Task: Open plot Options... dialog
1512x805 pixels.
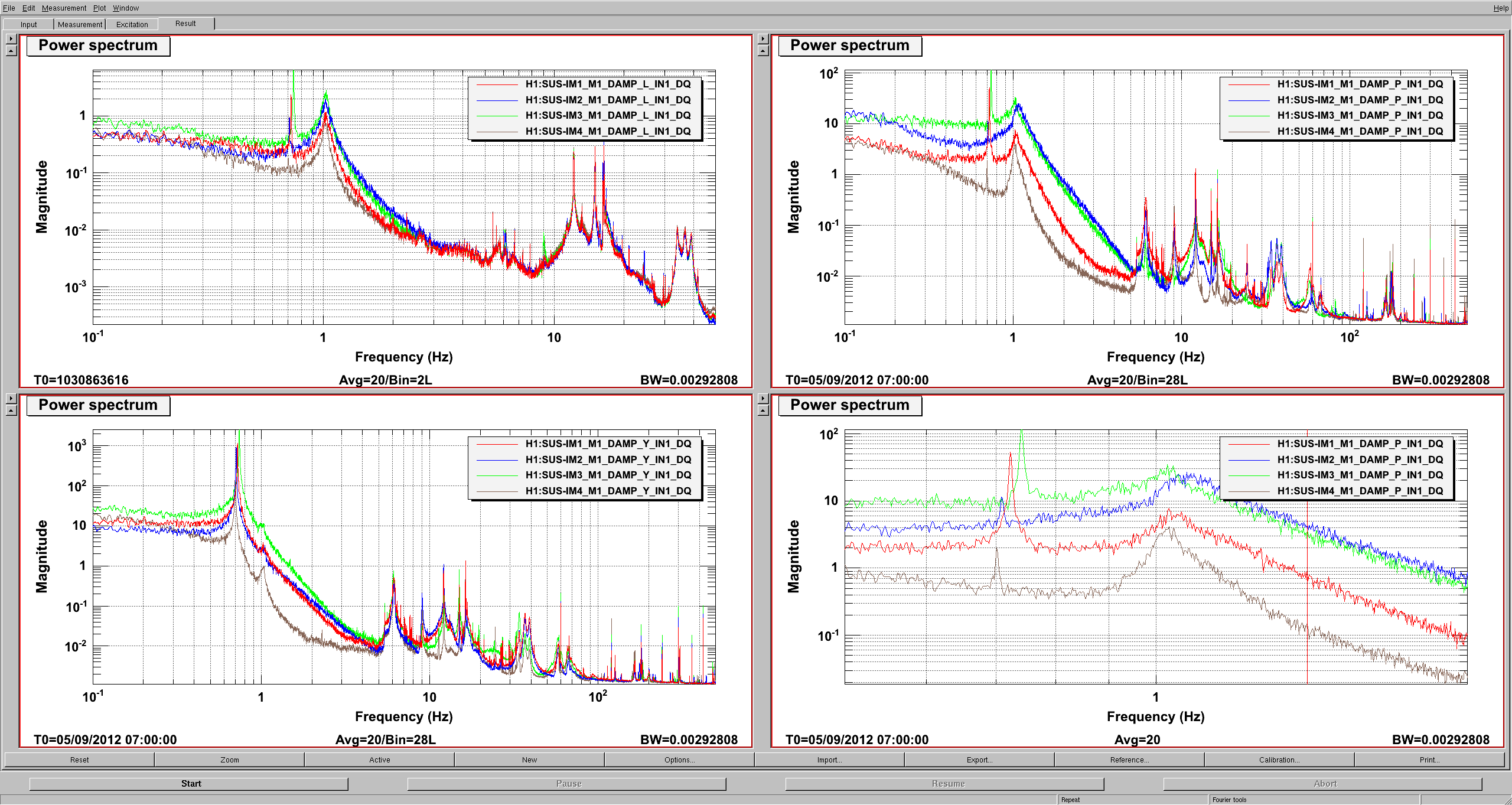Action: click(x=679, y=760)
